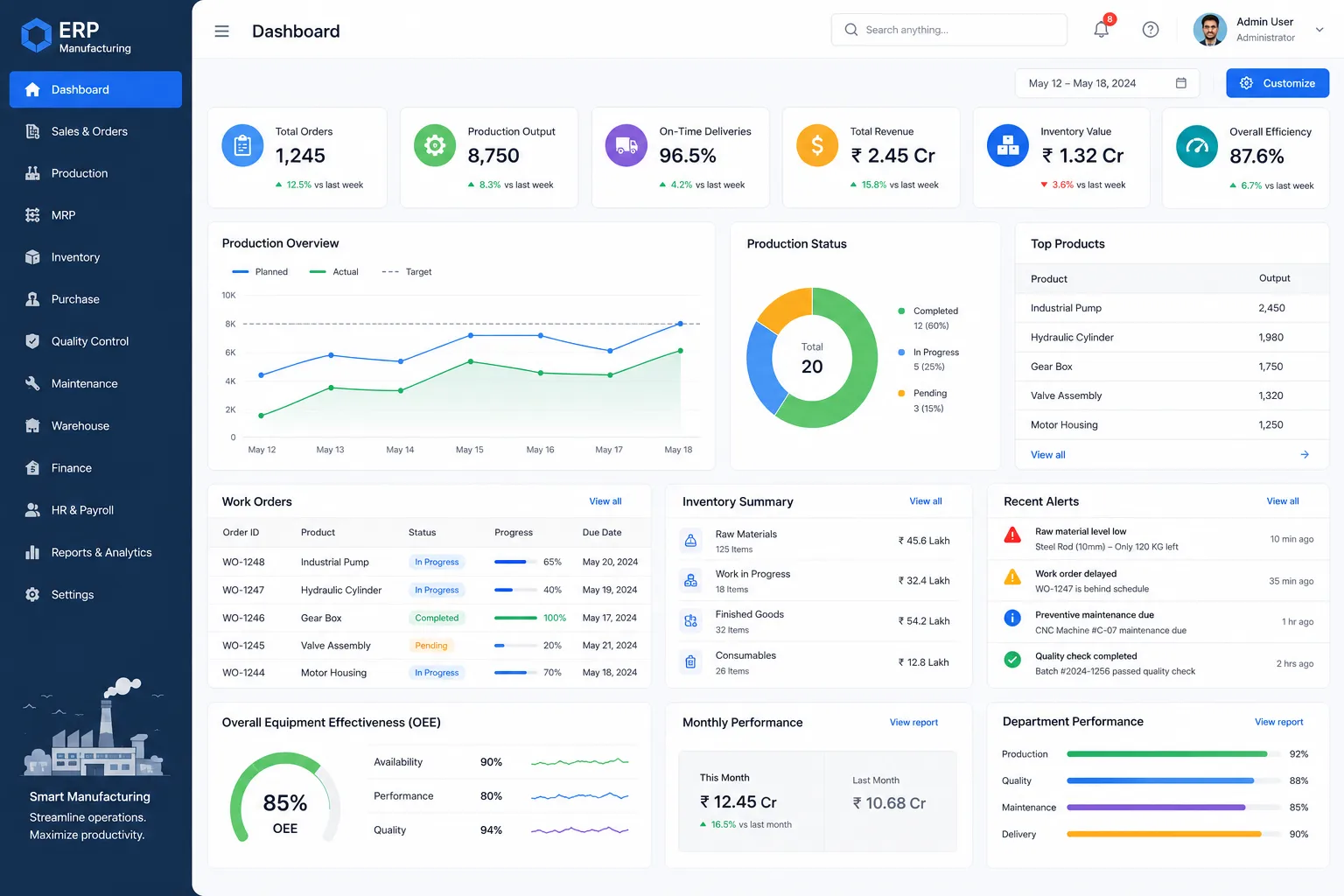Follow the Top Products View all arrow
The width and height of the screenshot is (1344, 896).
(x=1305, y=455)
